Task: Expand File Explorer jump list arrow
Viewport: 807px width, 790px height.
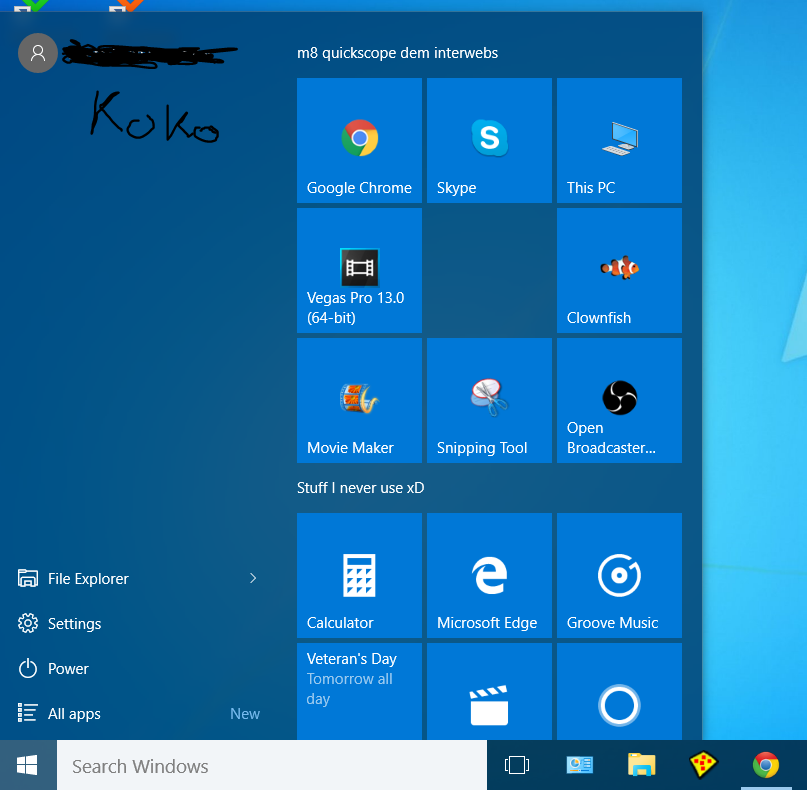Action: [x=253, y=578]
